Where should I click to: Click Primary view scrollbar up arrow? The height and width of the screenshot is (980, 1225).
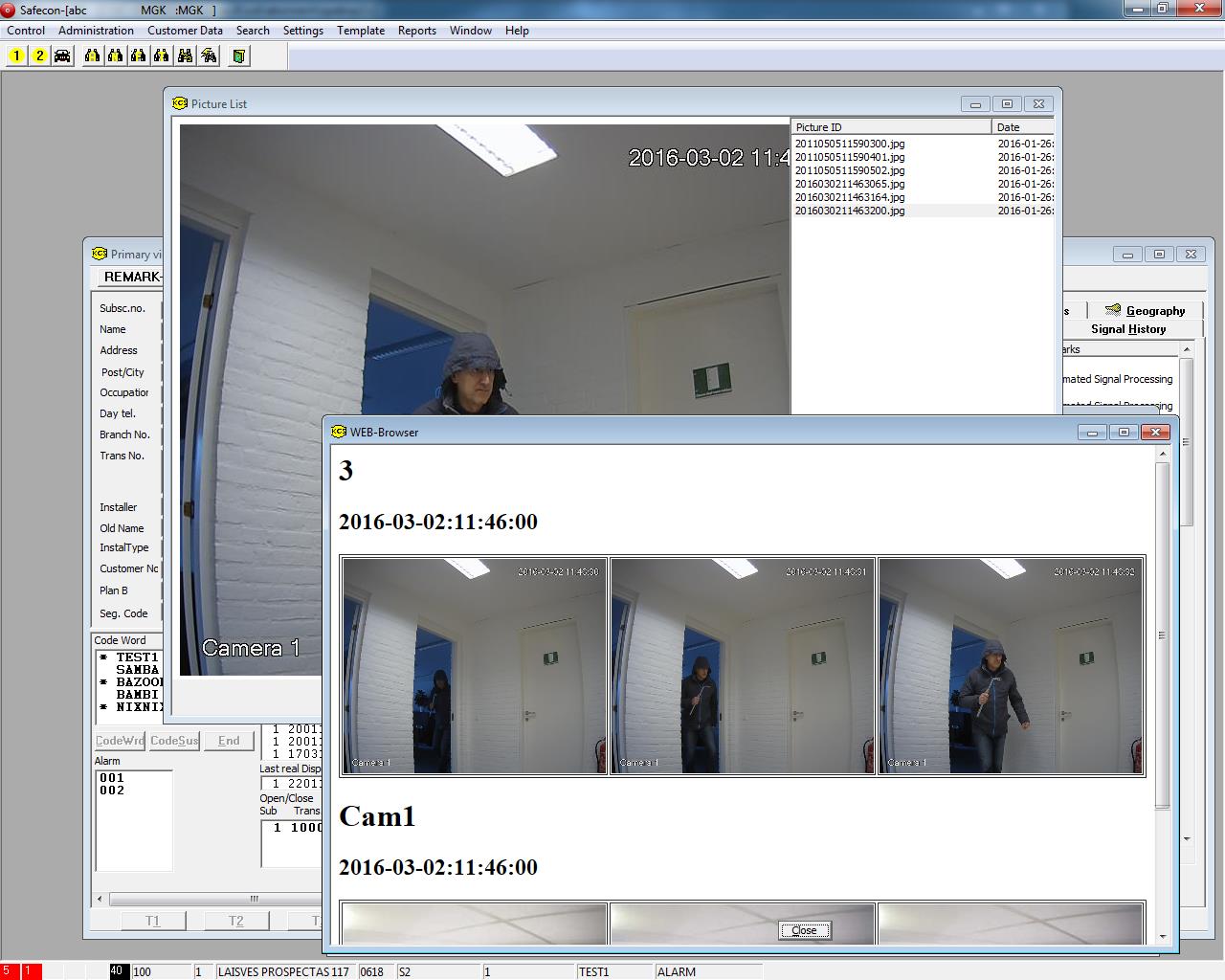[1187, 349]
